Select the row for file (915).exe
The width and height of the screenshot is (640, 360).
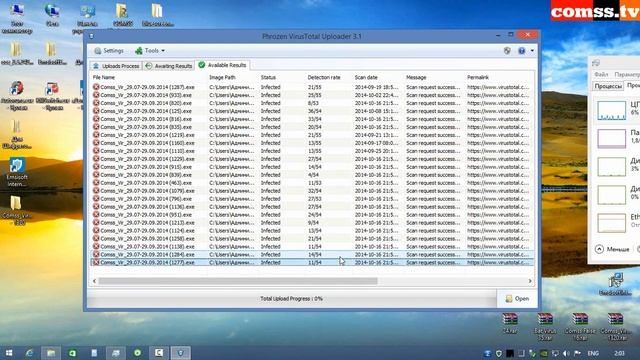[x=312, y=167]
